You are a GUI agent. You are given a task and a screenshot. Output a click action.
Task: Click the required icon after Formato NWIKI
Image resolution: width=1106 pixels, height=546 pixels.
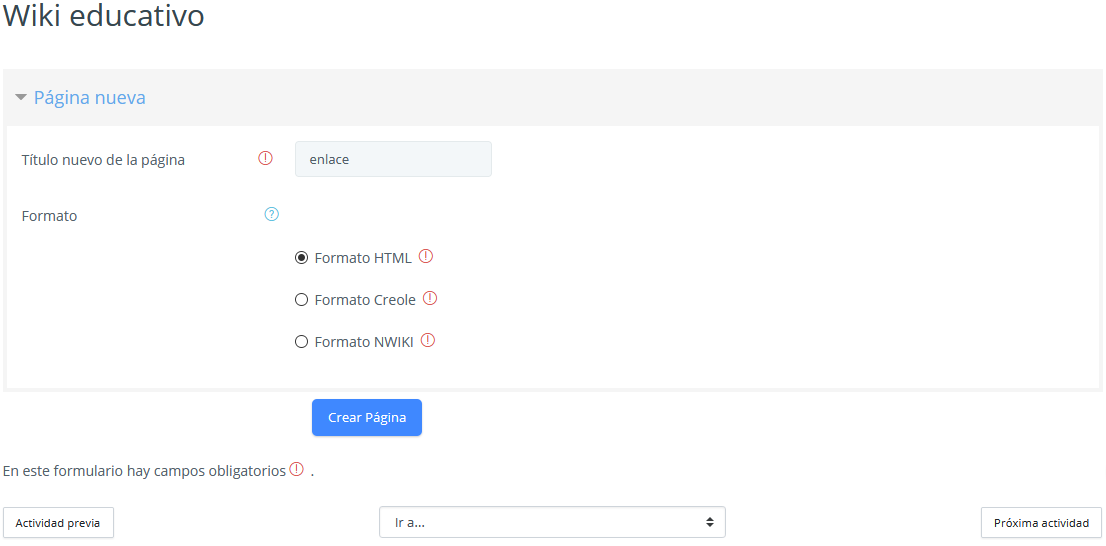pos(428,340)
